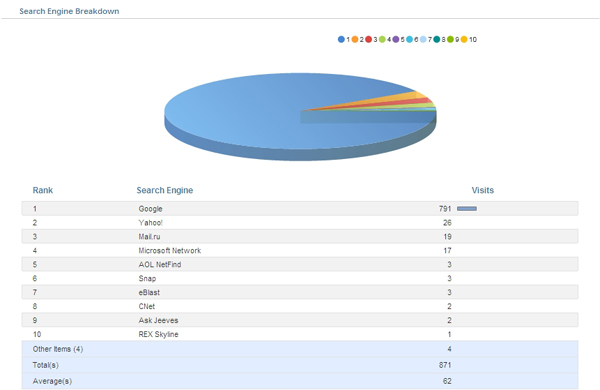Click the Other Items (4) label

click(x=57, y=349)
